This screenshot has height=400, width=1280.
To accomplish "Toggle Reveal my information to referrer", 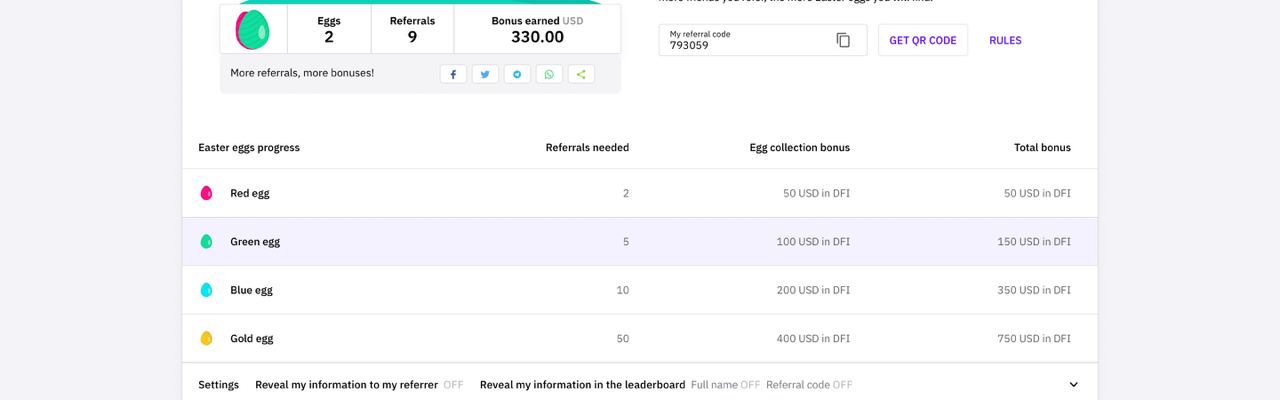I will [x=453, y=385].
